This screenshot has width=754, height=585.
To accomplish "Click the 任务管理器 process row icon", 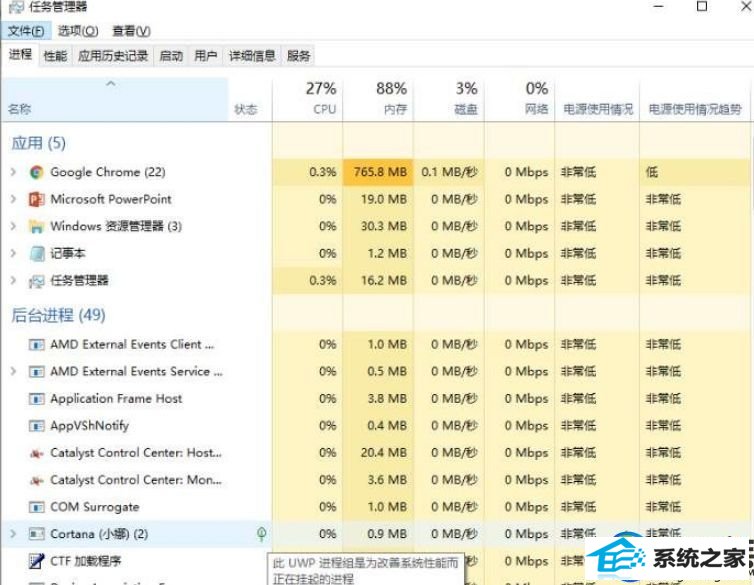I will (37, 281).
